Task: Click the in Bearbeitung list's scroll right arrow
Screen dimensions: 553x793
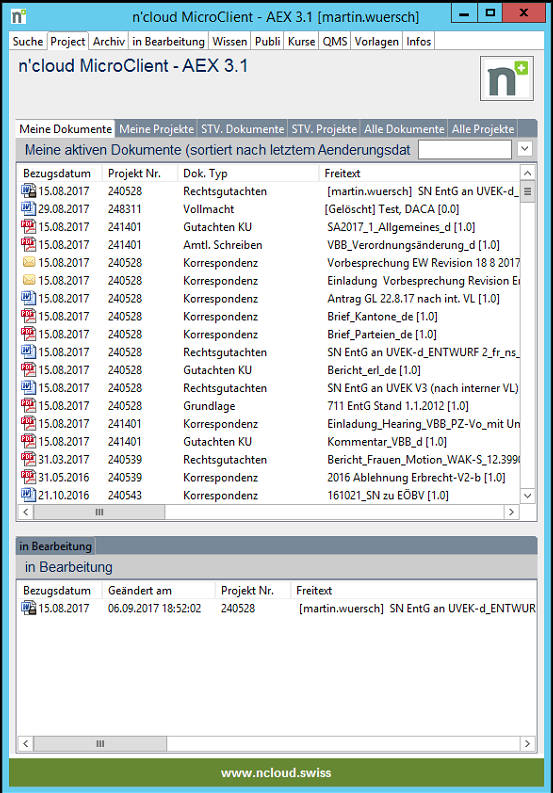Action: tap(527, 743)
